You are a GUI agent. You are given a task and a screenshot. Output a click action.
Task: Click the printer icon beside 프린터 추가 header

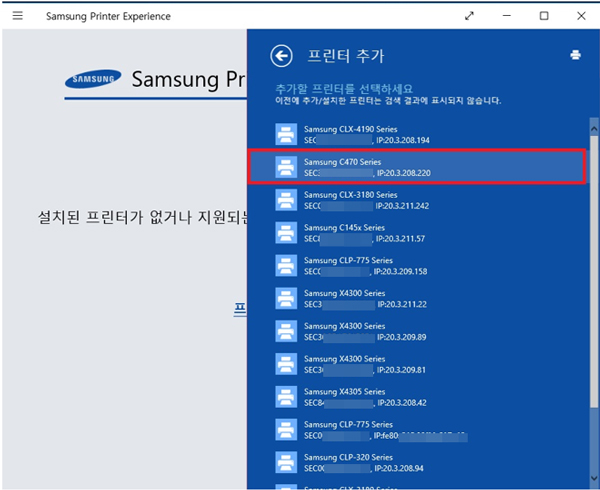pos(575,55)
